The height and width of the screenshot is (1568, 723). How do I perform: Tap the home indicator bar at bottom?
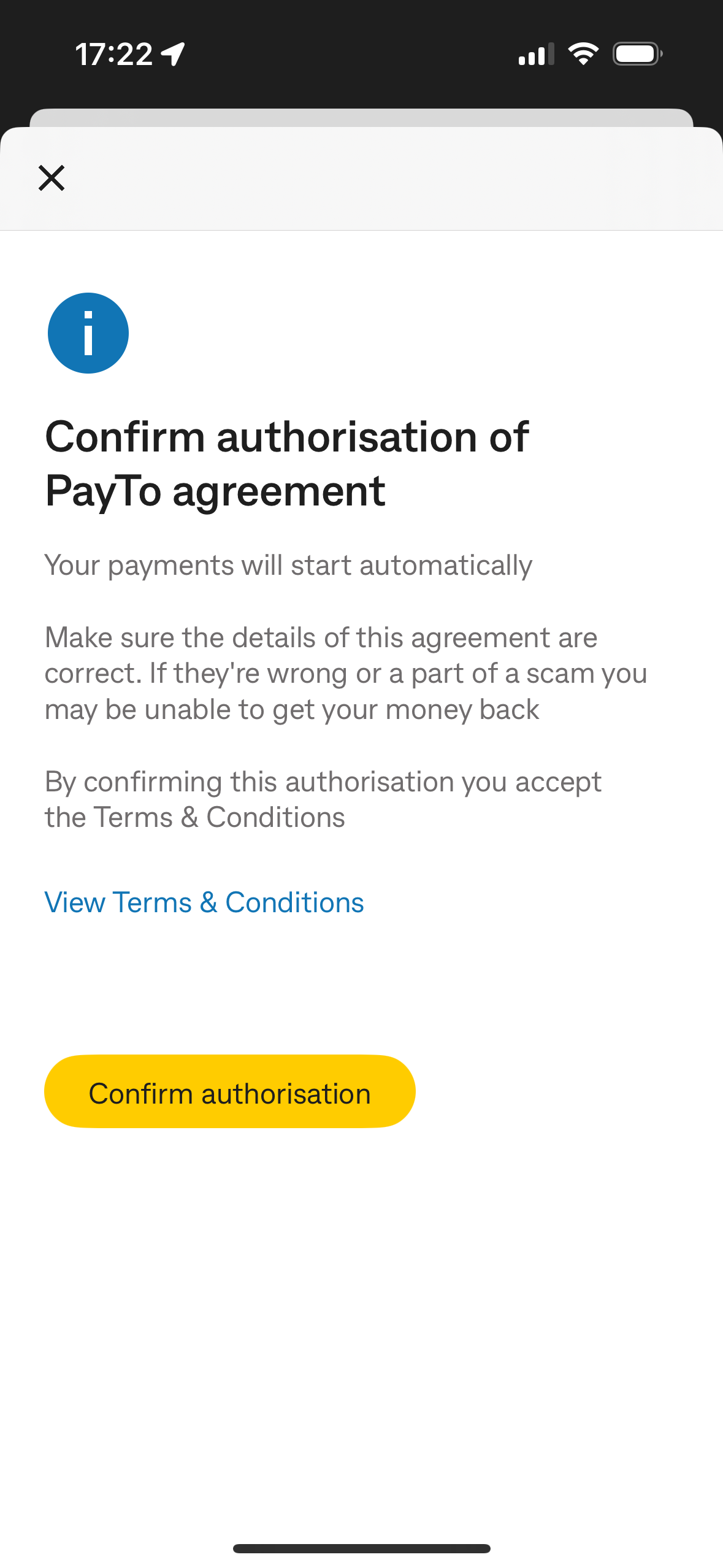click(361, 1548)
